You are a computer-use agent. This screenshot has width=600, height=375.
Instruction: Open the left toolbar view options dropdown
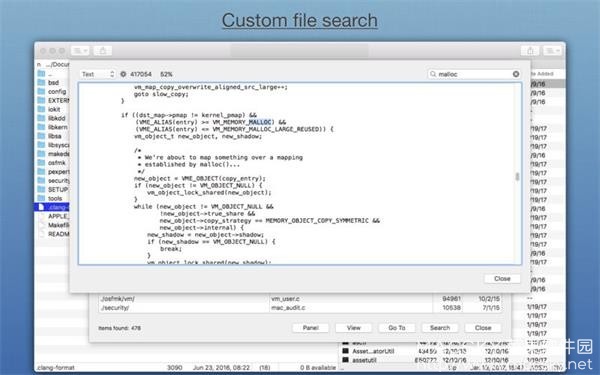[80, 51]
